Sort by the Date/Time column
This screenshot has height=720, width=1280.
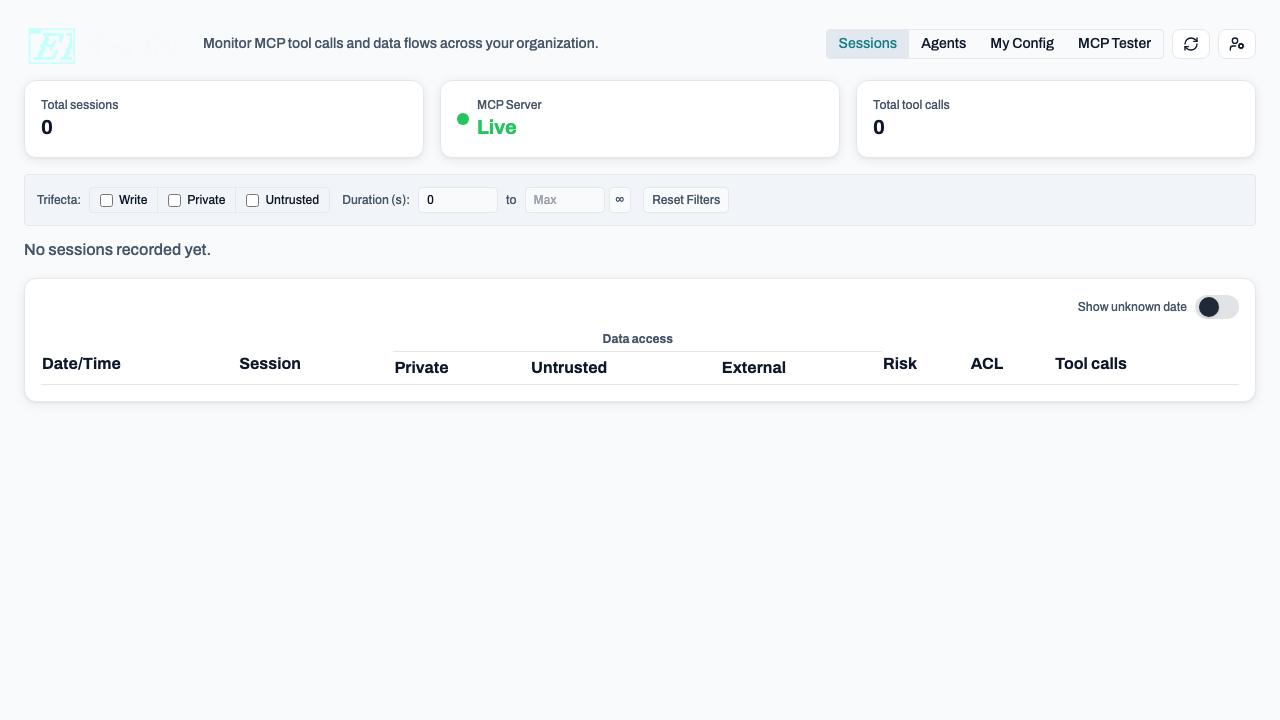(81, 364)
